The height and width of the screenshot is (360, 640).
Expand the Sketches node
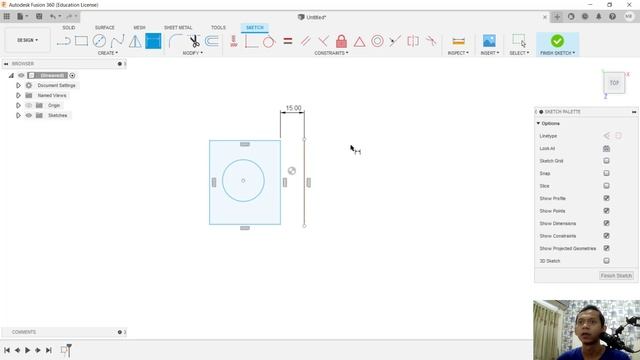pyautogui.click(x=18, y=116)
